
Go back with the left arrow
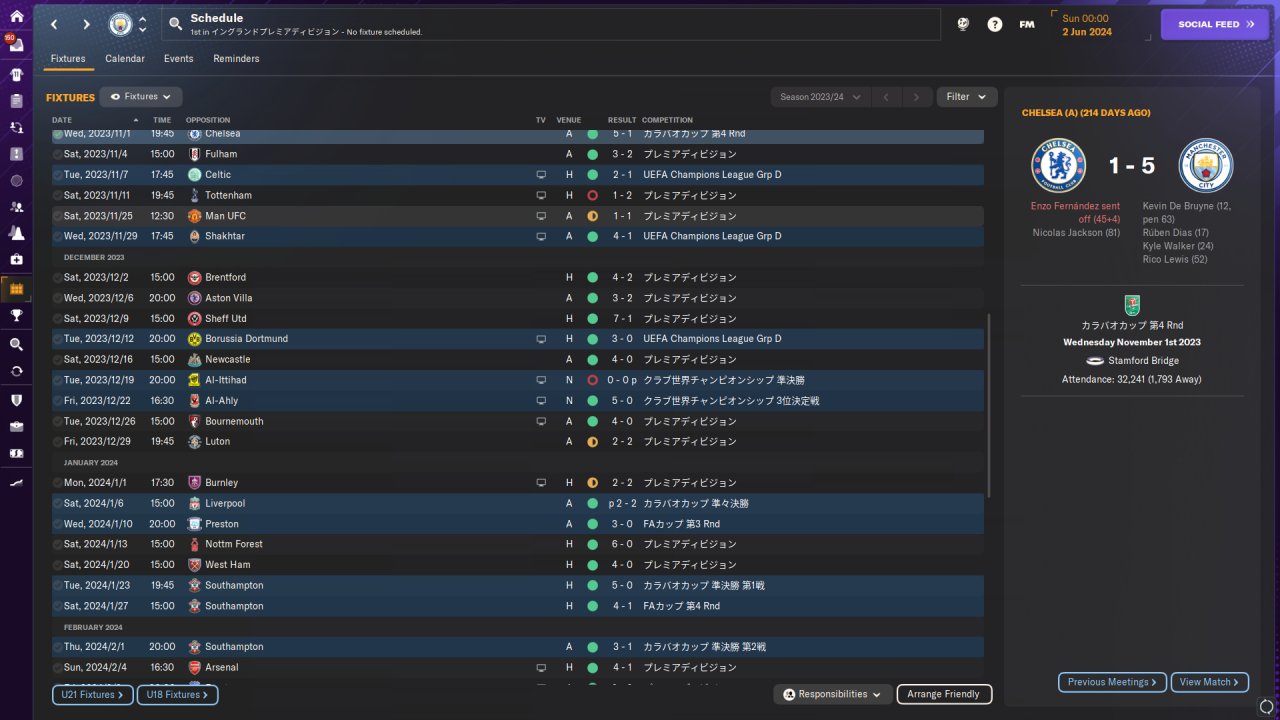(x=54, y=24)
